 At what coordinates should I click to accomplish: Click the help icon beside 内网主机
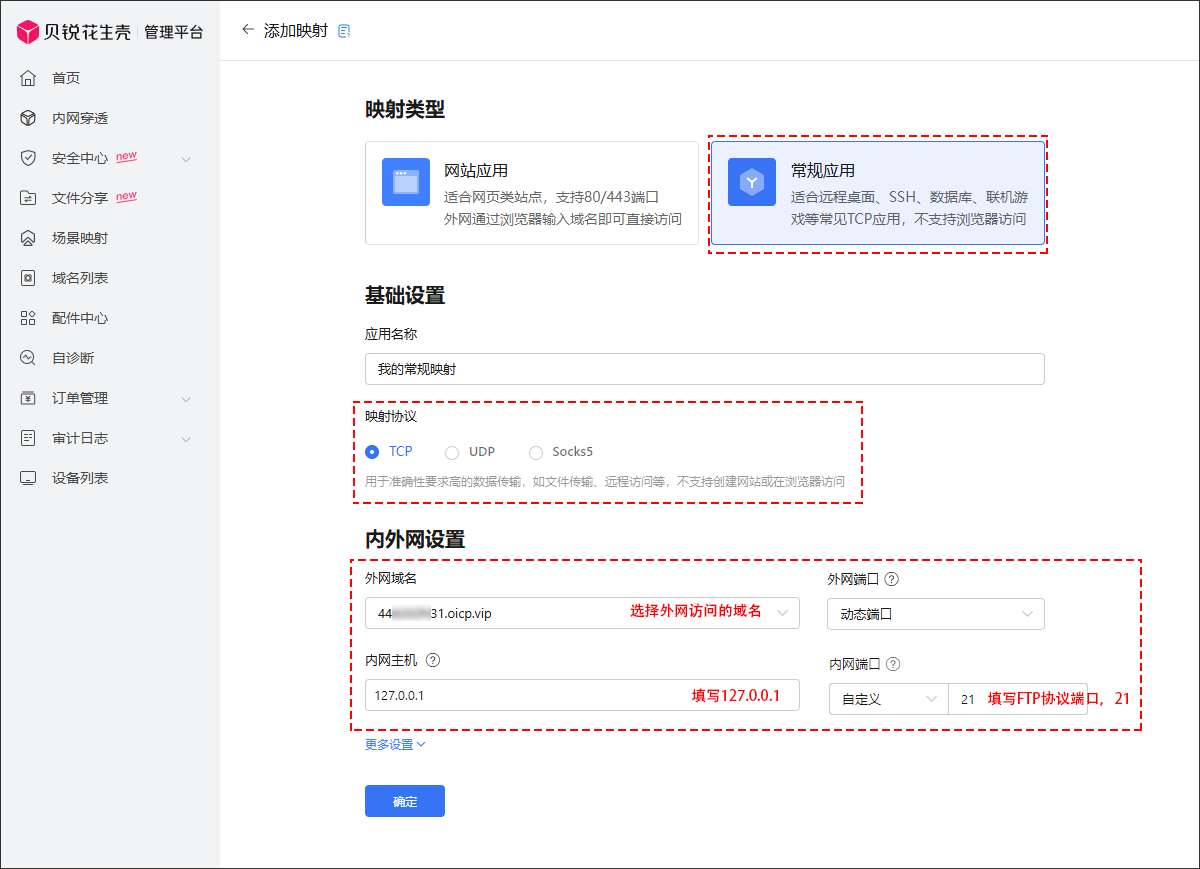pyautogui.click(x=433, y=660)
